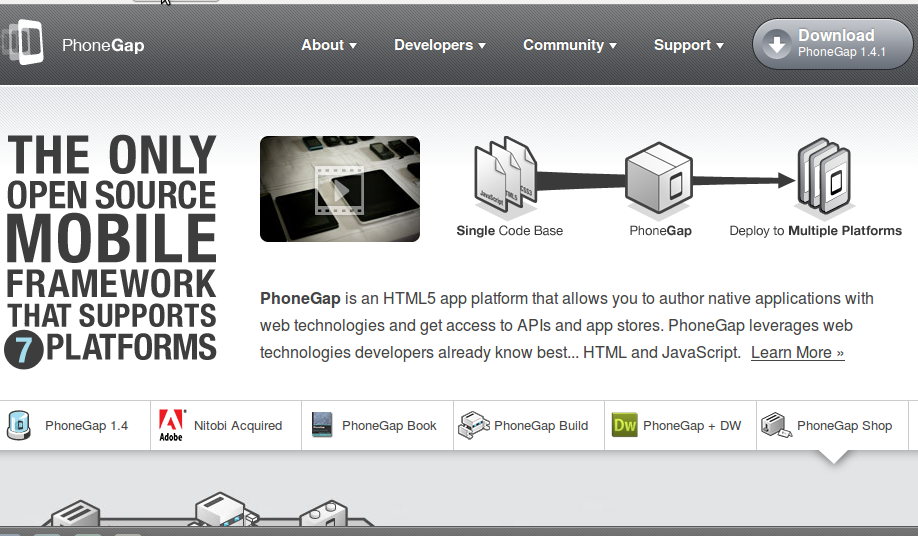Open the About menu
Viewport: 918px width, 536px height.
click(328, 45)
